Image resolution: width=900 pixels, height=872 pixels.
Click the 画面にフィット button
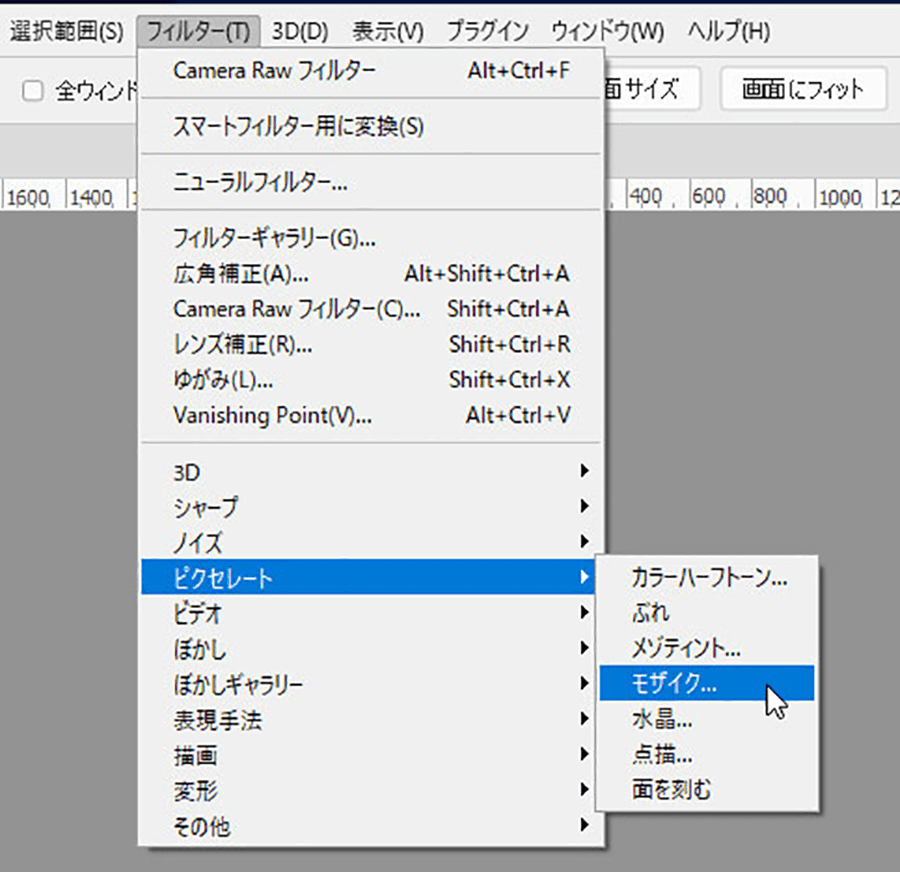point(802,89)
